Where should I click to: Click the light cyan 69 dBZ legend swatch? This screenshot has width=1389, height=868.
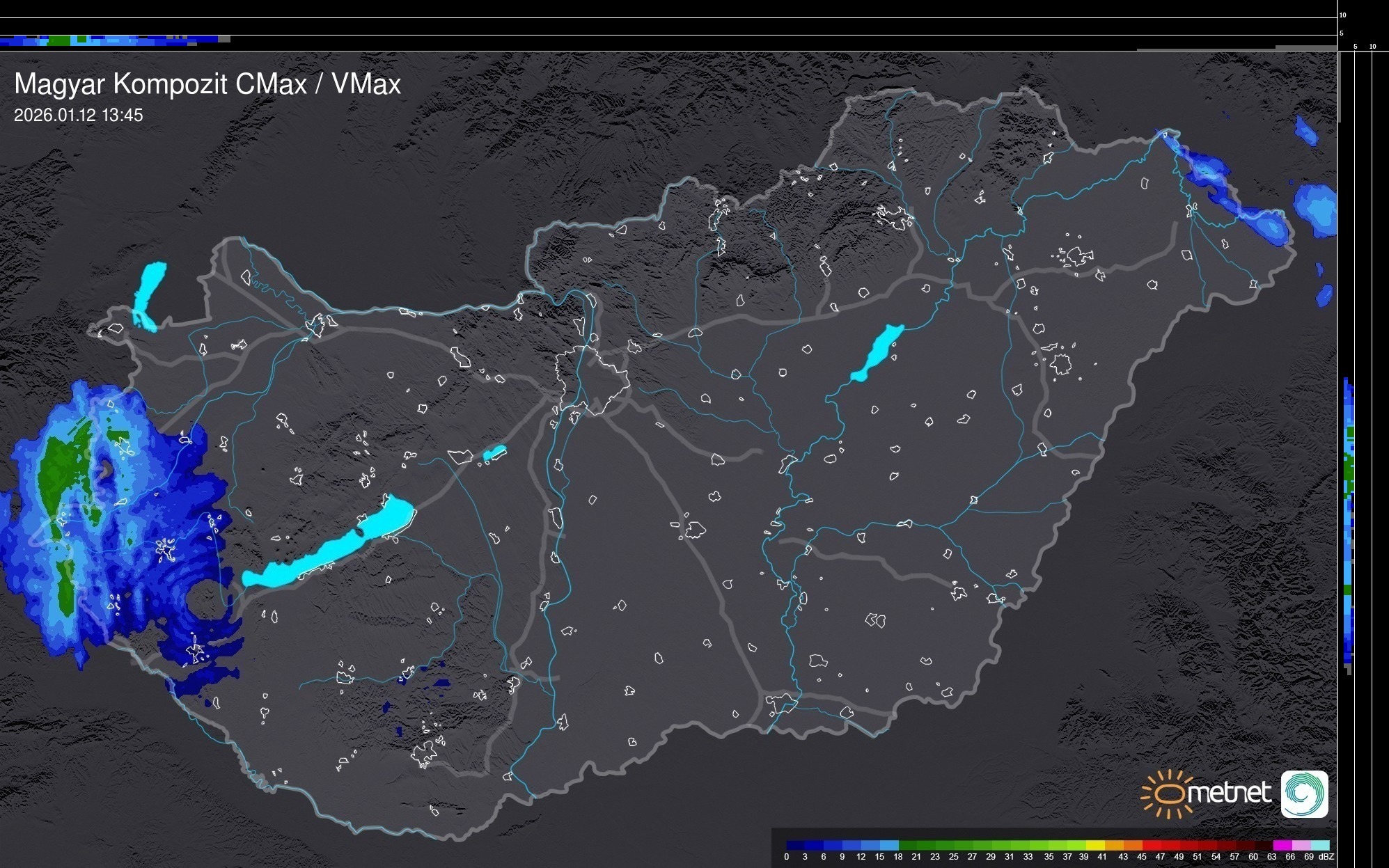(1320, 845)
